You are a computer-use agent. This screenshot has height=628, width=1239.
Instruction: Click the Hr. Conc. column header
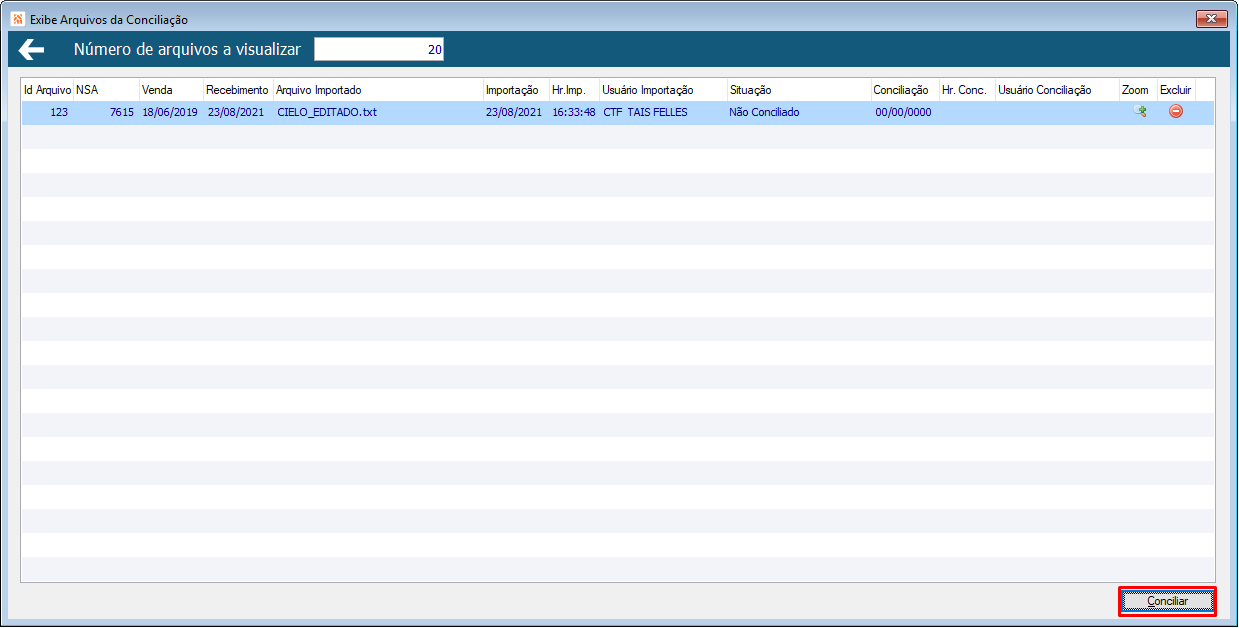point(967,90)
